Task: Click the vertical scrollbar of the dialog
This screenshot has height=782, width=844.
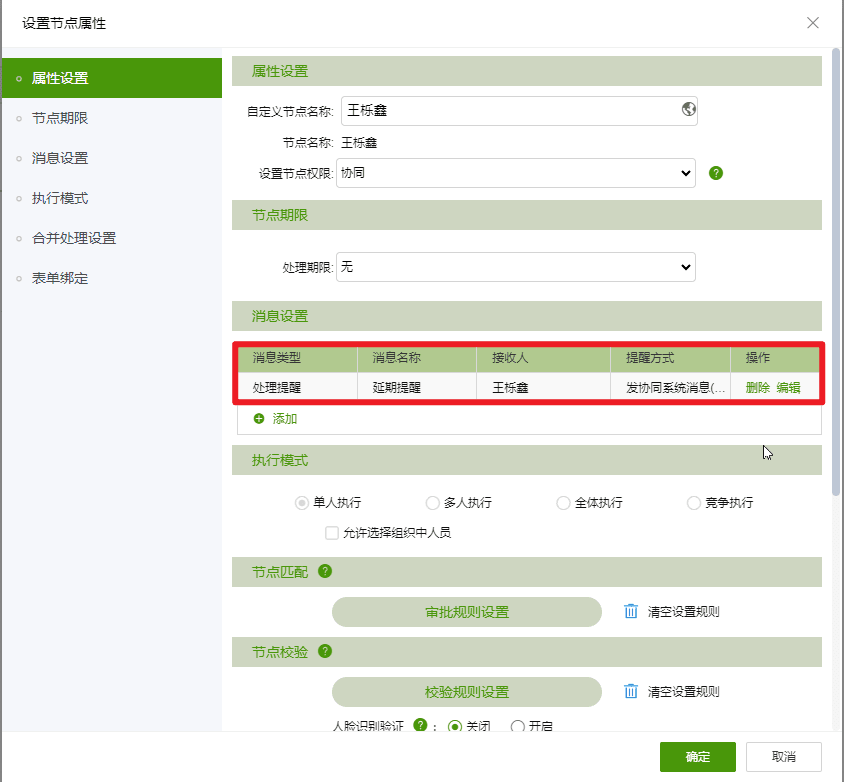Action: coord(835,272)
